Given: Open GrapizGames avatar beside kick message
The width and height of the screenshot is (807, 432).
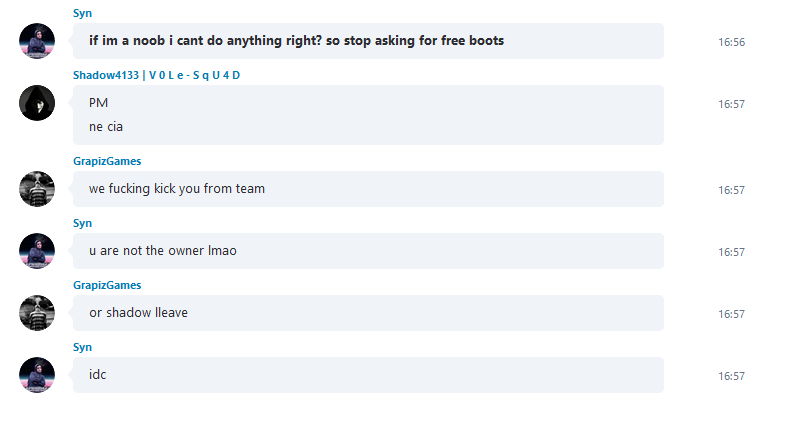Looking at the screenshot, I should click(x=37, y=189).
